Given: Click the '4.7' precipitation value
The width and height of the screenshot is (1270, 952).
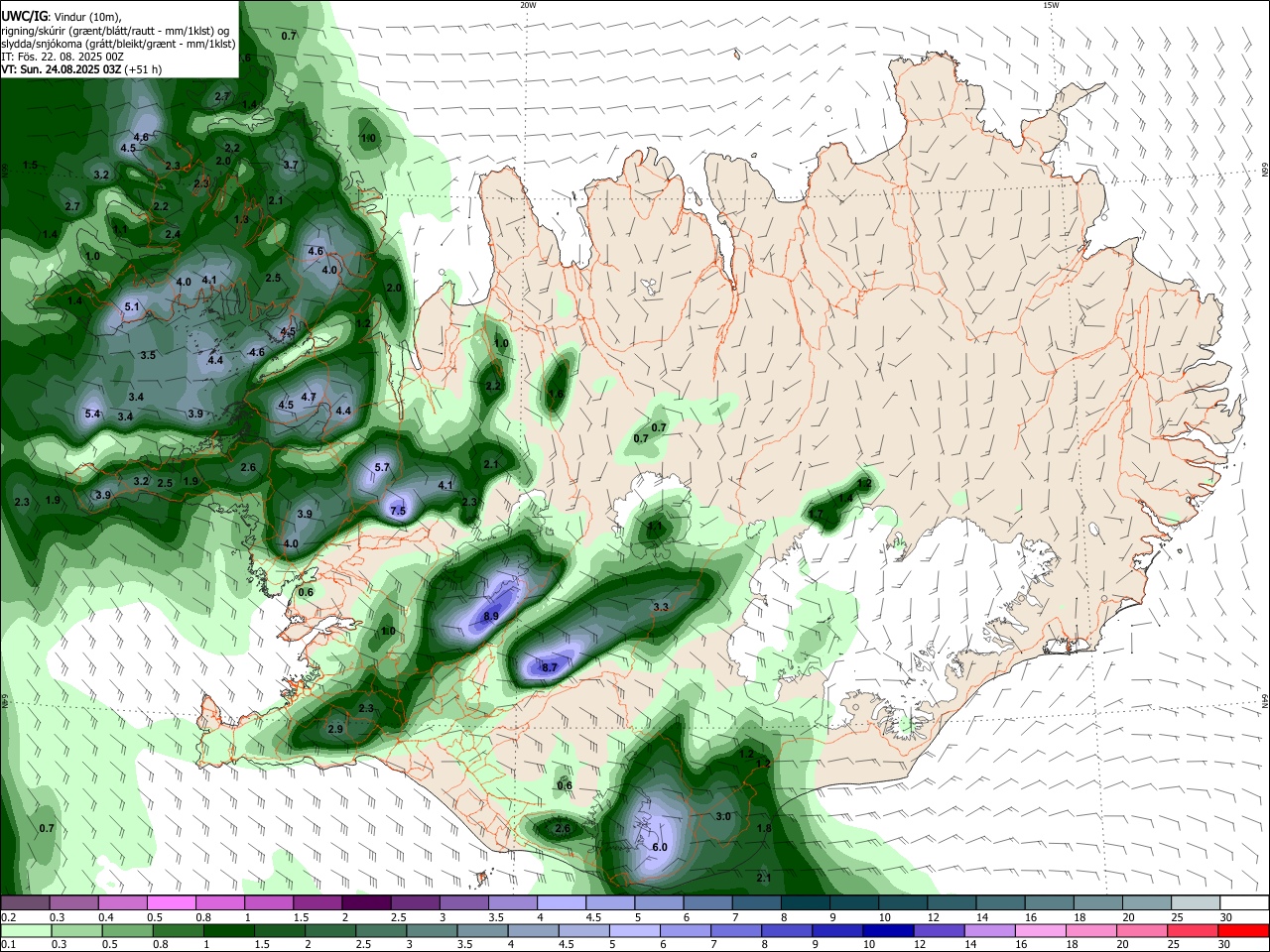Looking at the screenshot, I should pyautogui.click(x=309, y=397).
